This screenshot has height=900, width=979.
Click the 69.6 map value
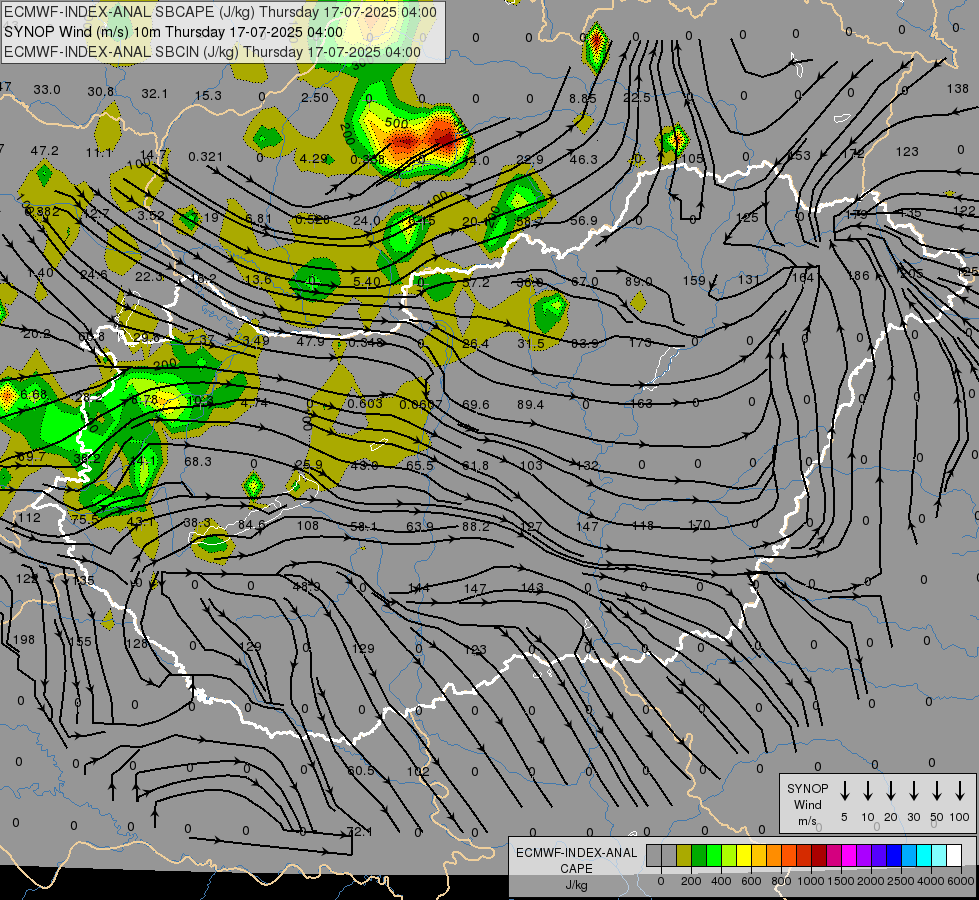point(476,405)
